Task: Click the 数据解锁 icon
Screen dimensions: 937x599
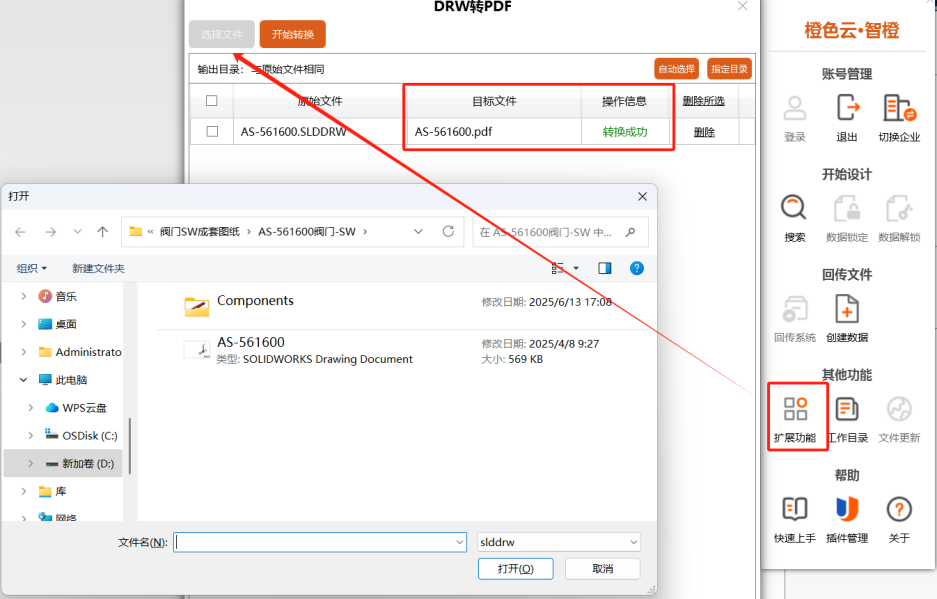Action: (x=899, y=208)
